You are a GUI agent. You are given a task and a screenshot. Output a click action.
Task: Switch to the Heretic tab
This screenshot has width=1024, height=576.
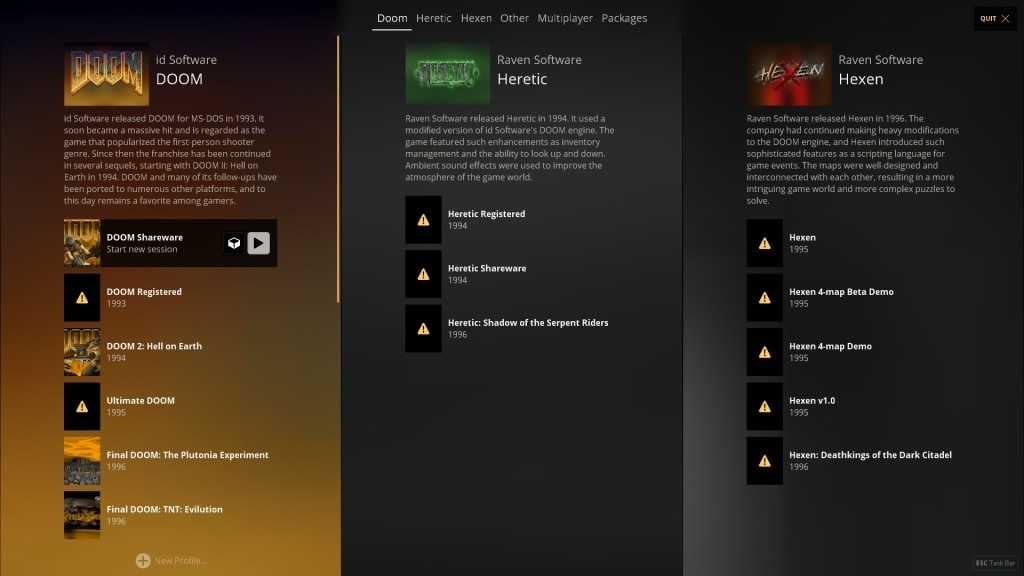click(434, 18)
